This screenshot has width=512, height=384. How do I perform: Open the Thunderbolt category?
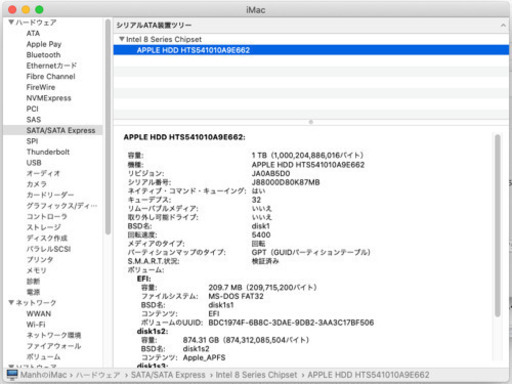coord(48,152)
